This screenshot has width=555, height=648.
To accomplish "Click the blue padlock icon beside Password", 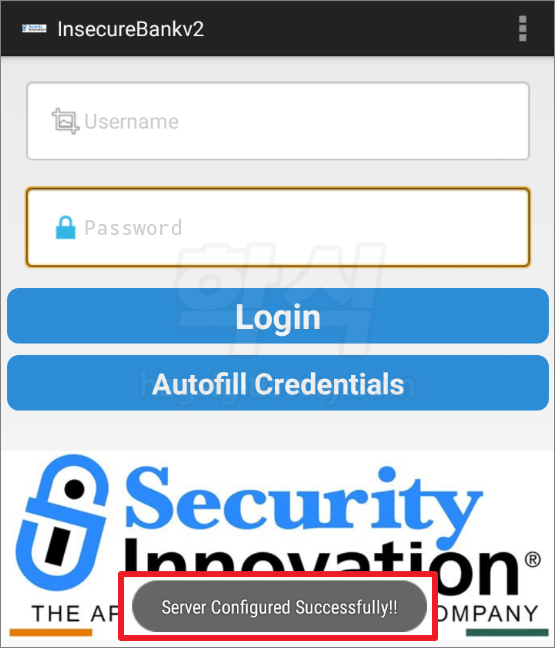I will pos(65,227).
